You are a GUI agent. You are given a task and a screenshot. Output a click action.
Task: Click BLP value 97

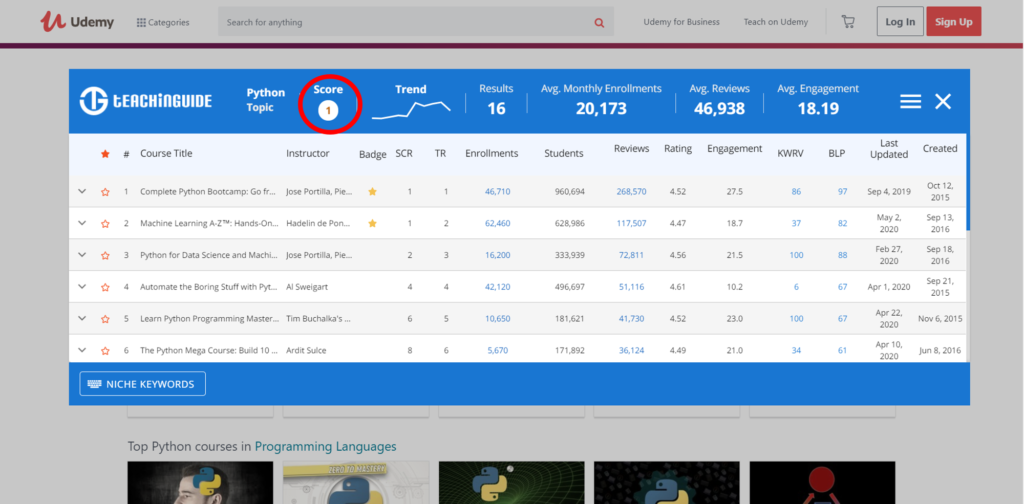click(x=842, y=192)
